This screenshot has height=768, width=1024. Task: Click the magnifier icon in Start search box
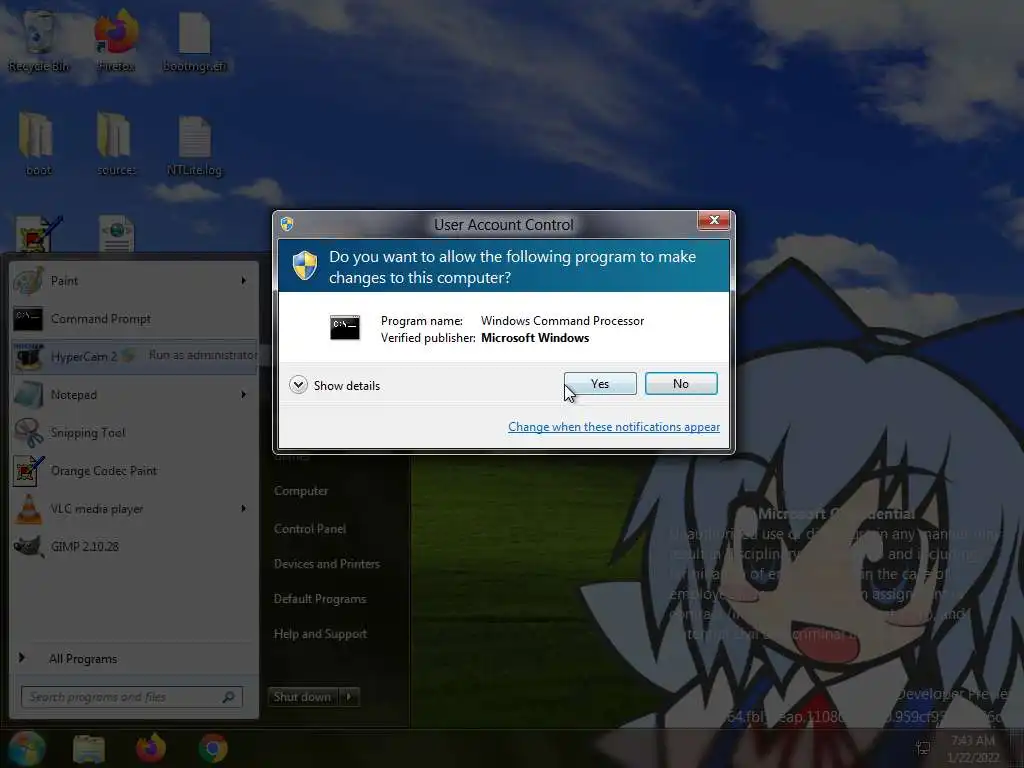click(229, 697)
